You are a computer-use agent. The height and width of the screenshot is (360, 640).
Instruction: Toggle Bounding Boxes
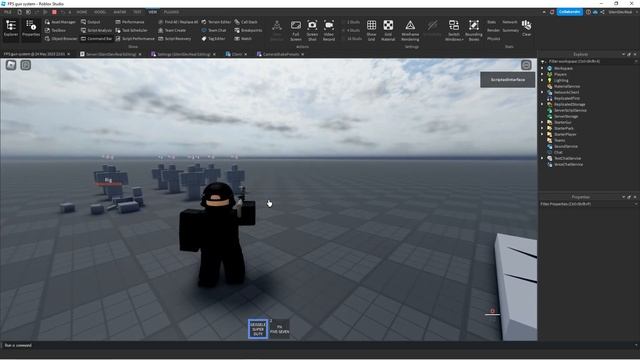[474, 30]
